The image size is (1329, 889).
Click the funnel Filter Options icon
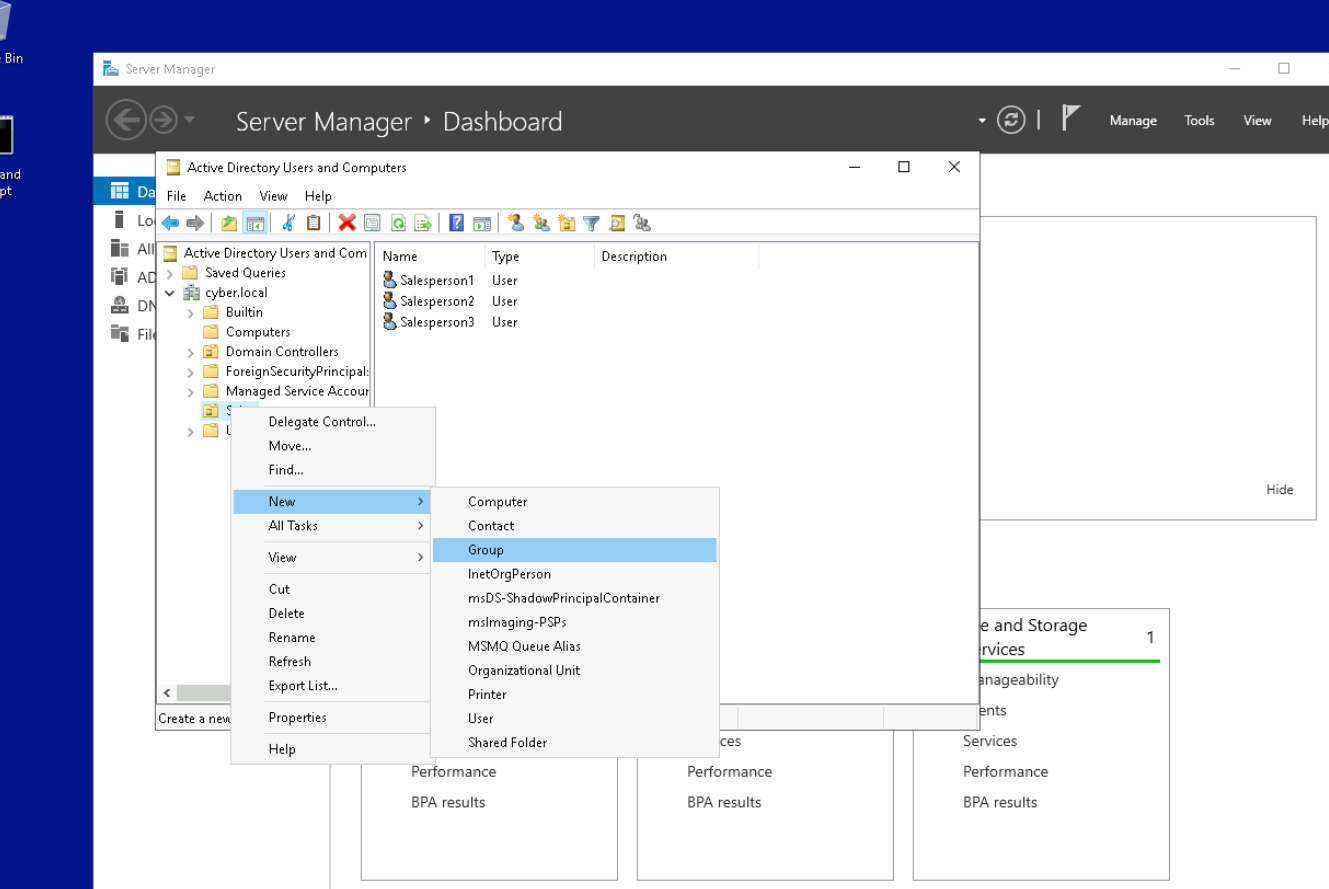coord(591,223)
